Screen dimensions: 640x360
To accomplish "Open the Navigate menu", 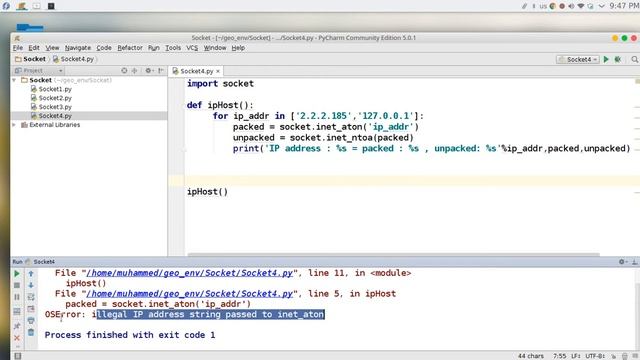I will click(x=78, y=48).
